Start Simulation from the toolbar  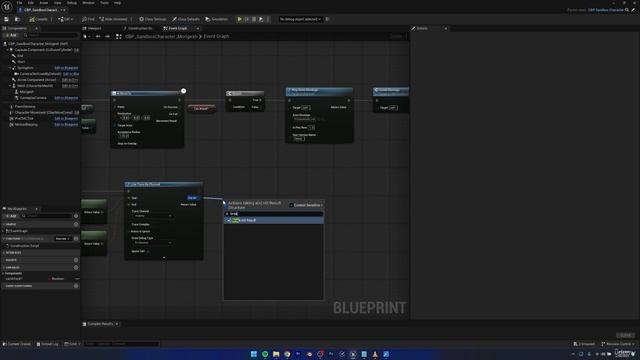(x=216, y=19)
